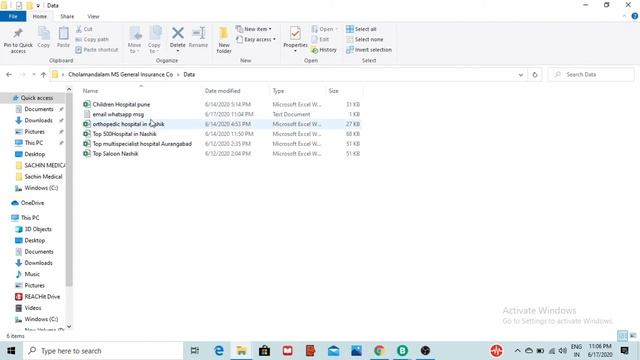Click Paste shortcut in ribbon
Viewport: 640px width, 360px height.
(x=97, y=49)
